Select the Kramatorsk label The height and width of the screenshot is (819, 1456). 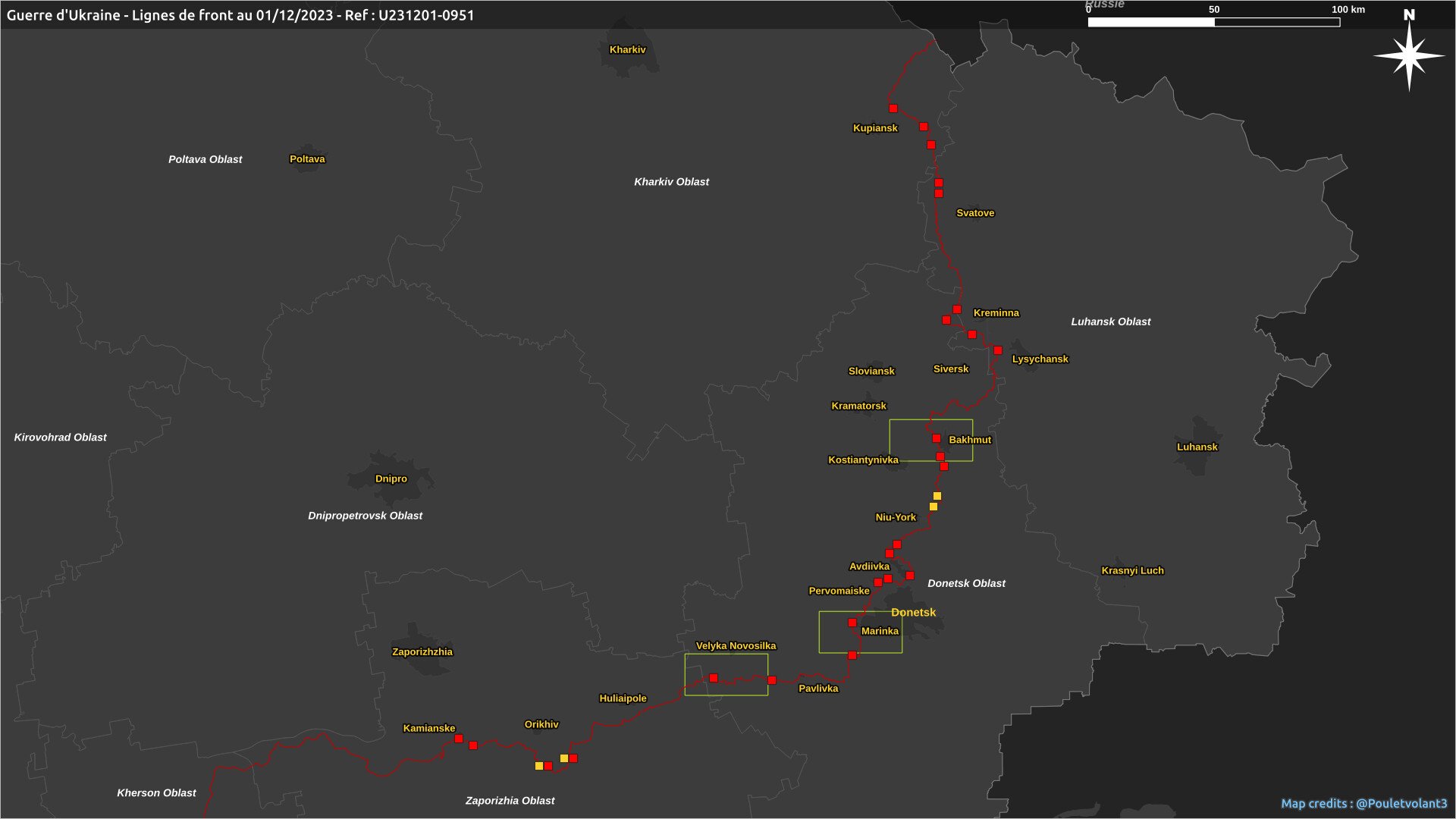[859, 406]
